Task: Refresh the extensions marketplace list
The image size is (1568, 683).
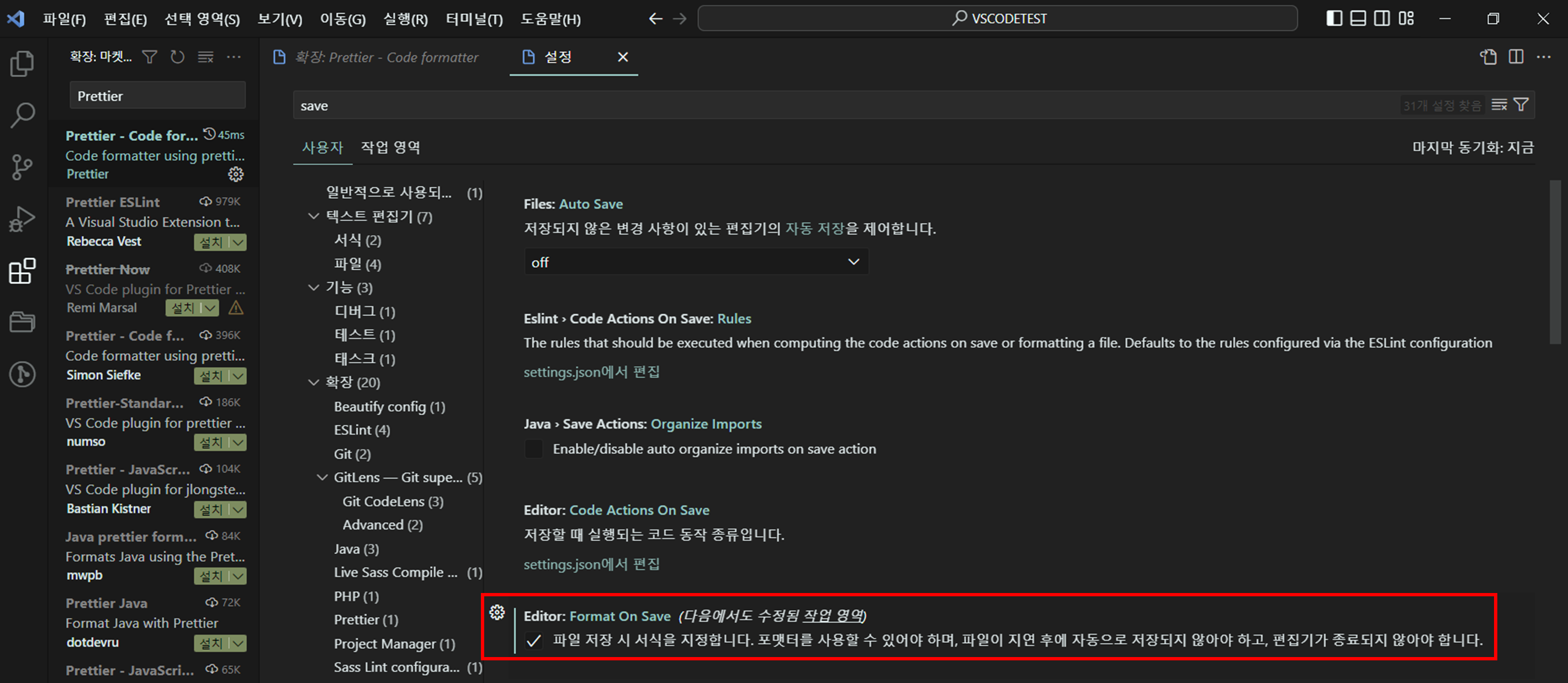Action: pyautogui.click(x=177, y=57)
